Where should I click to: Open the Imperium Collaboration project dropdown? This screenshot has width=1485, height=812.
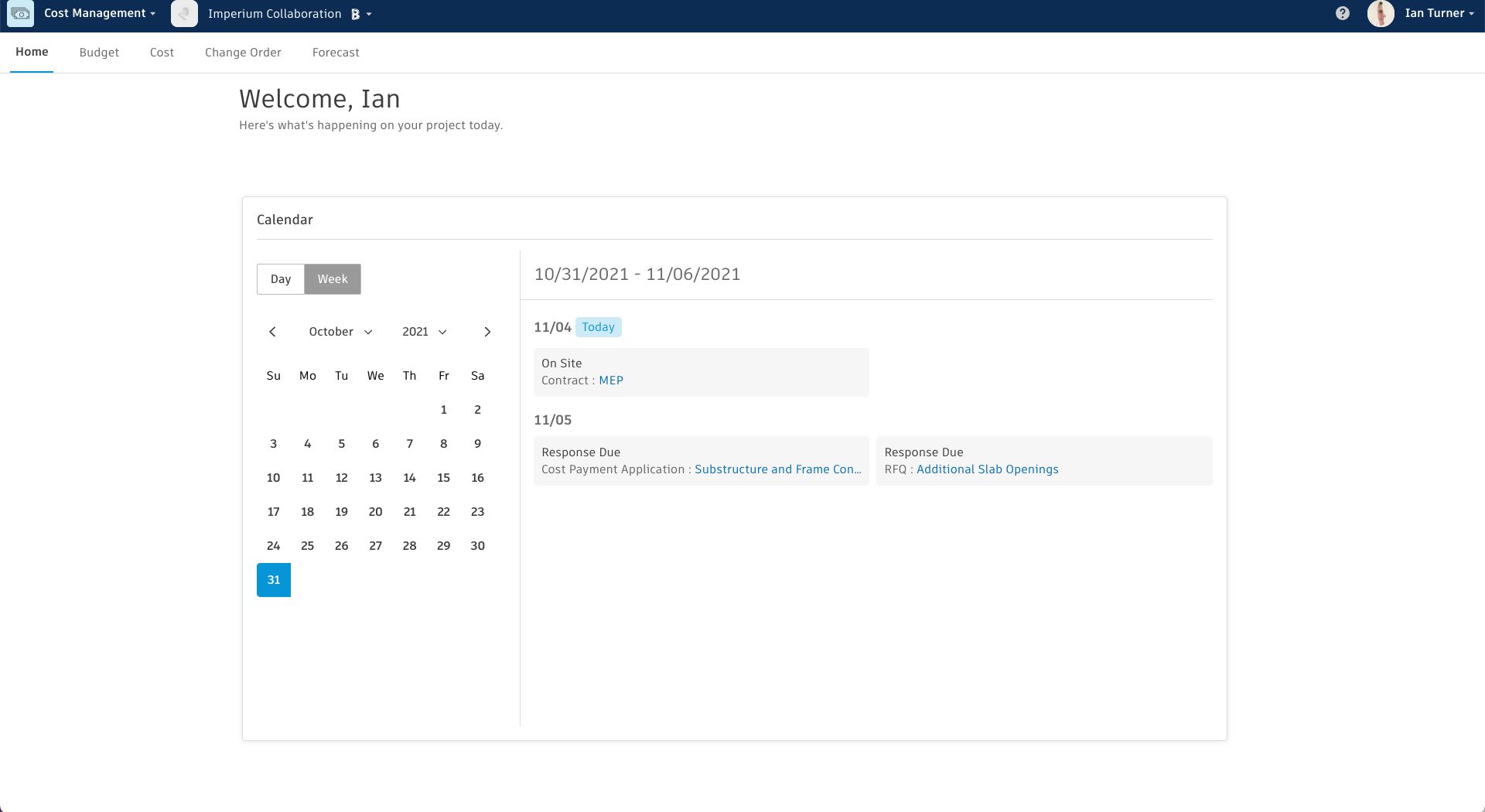(x=289, y=14)
